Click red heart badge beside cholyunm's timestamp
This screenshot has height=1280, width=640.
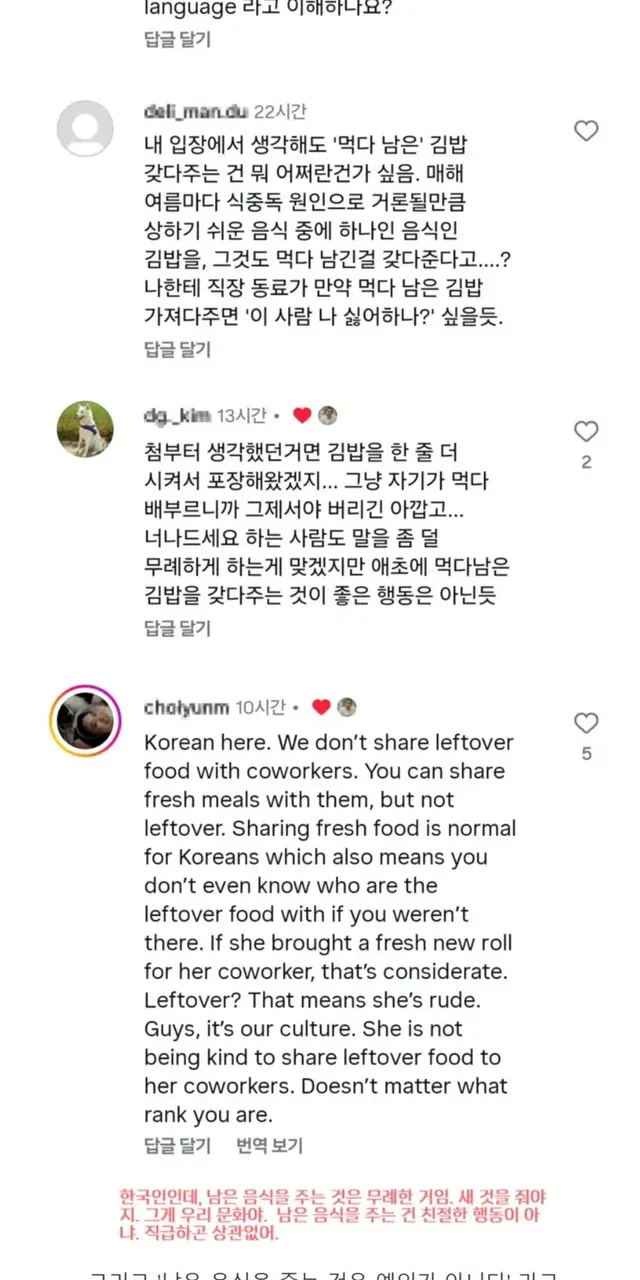321,707
